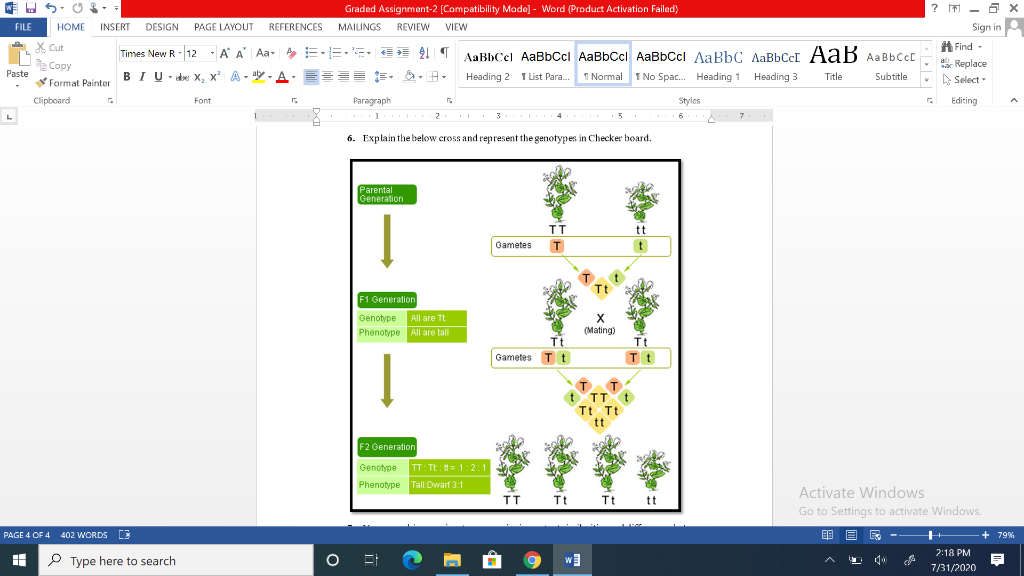Apply subscript formatting

(199, 76)
